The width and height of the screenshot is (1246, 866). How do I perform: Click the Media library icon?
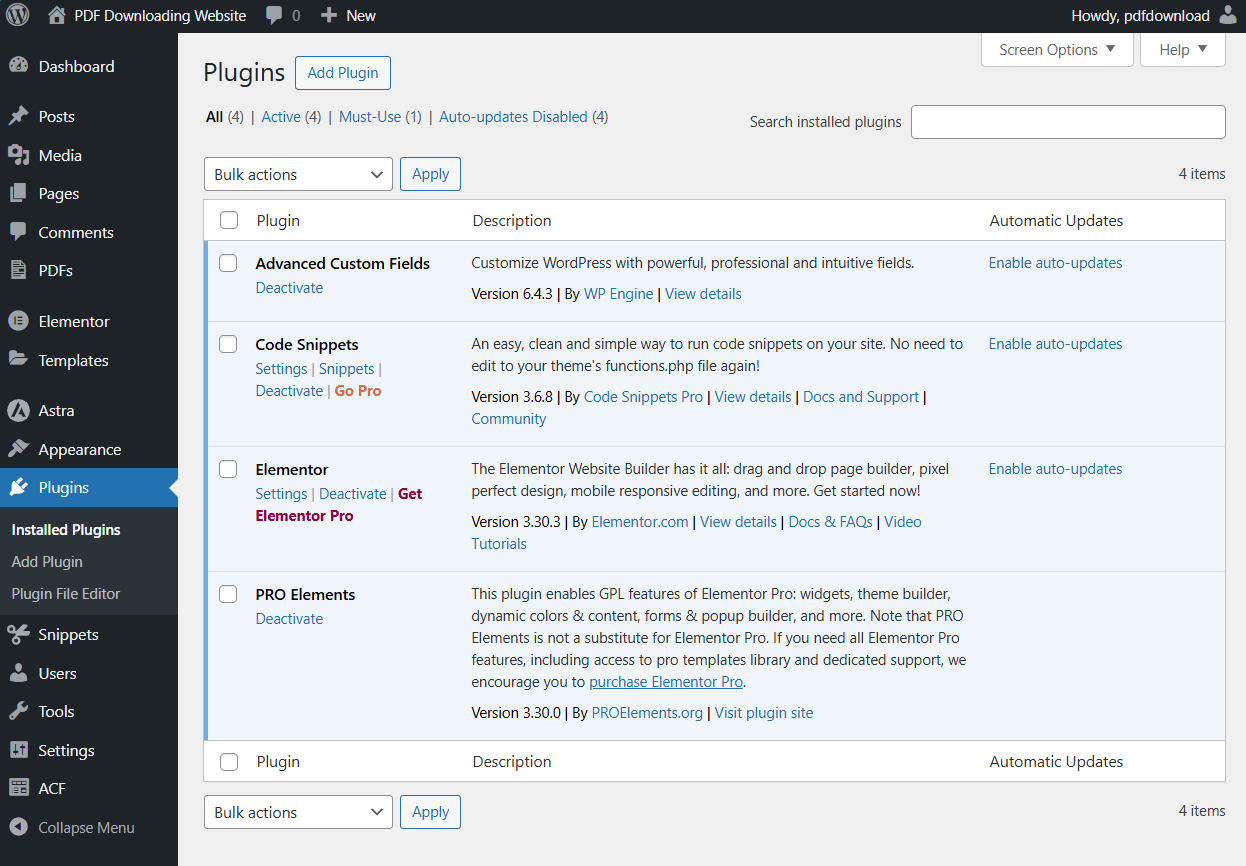point(18,155)
